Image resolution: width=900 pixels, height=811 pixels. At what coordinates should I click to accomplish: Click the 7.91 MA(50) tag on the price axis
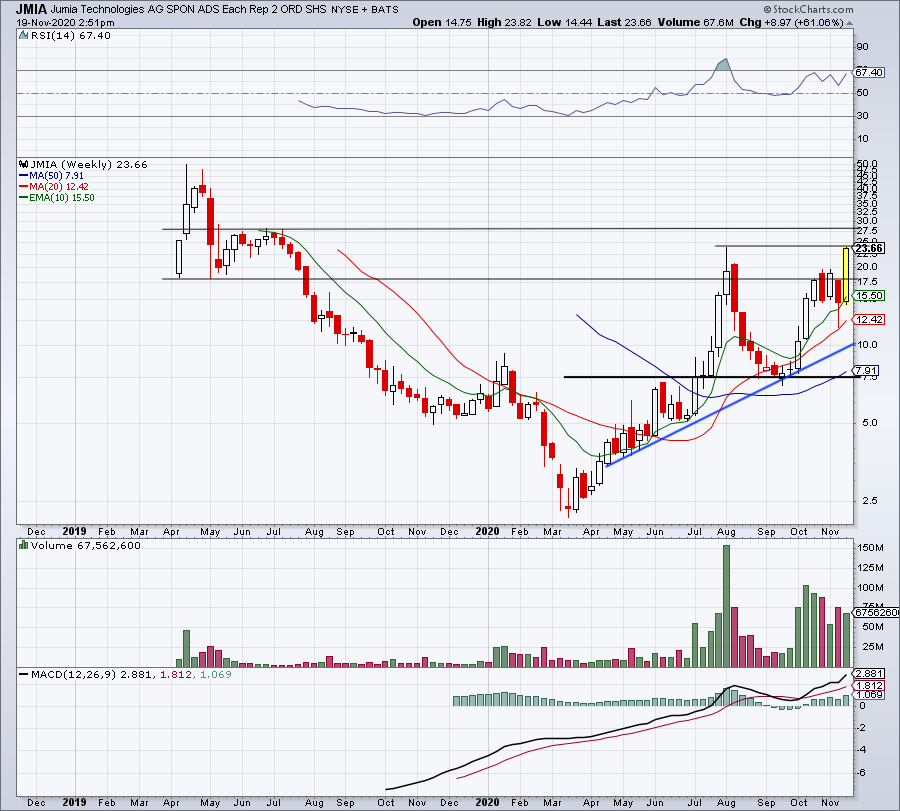coord(866,371)
